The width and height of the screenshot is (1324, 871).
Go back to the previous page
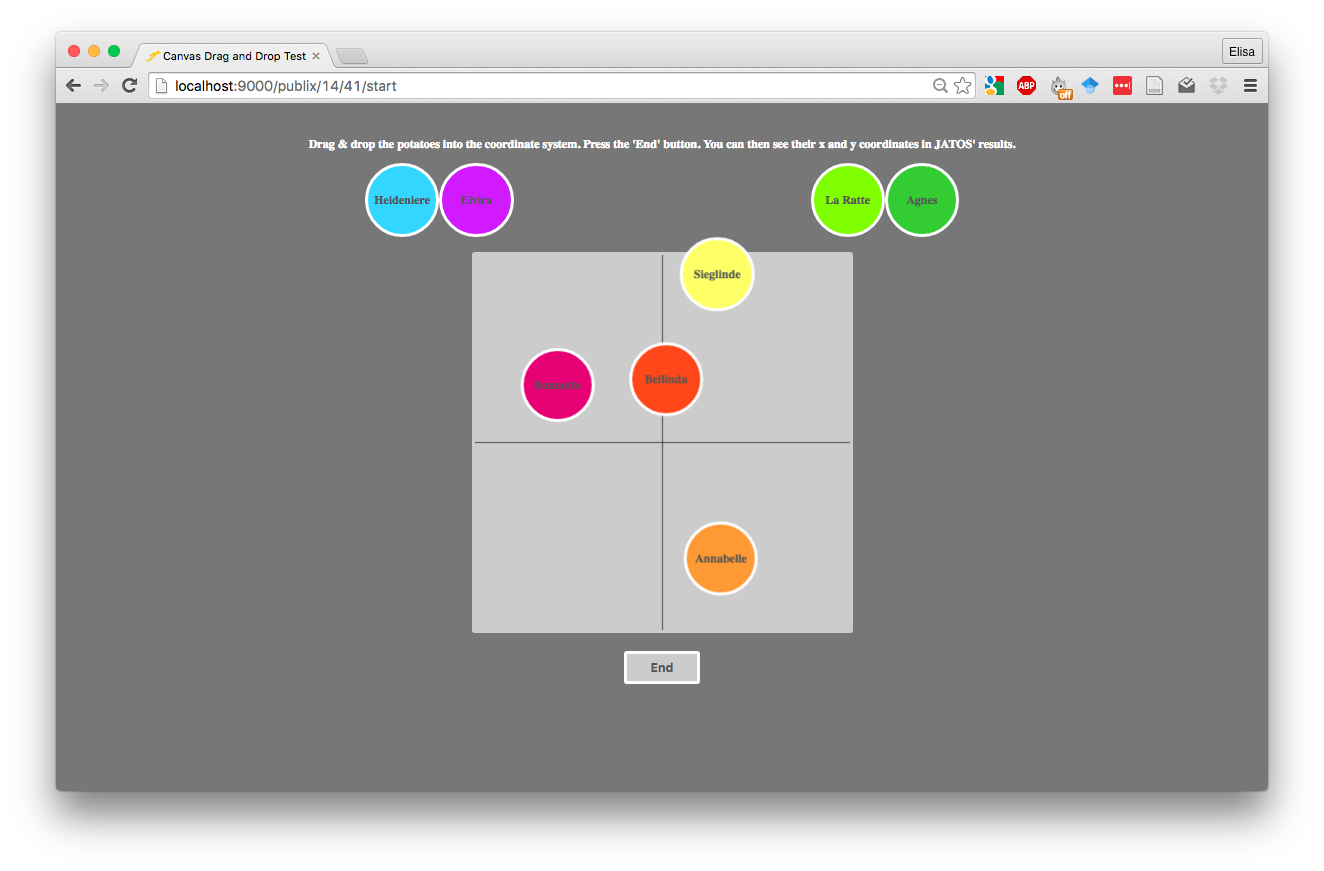(x=73, y=86)
